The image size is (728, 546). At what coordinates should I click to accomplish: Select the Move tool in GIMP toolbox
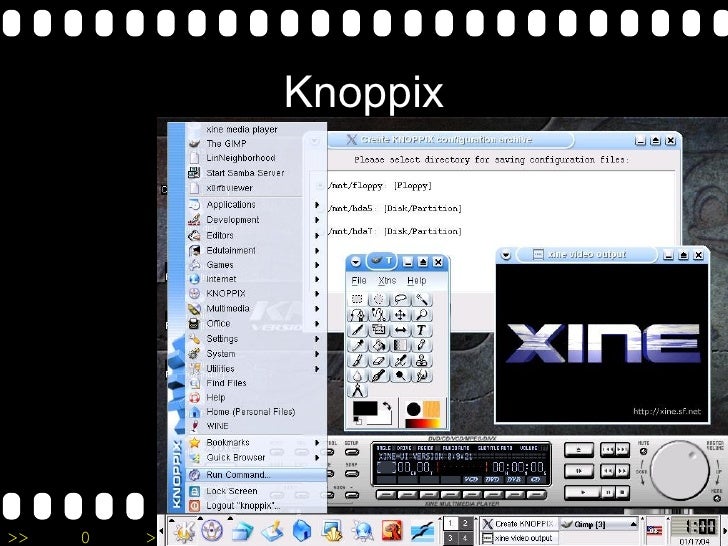(400, 315)
